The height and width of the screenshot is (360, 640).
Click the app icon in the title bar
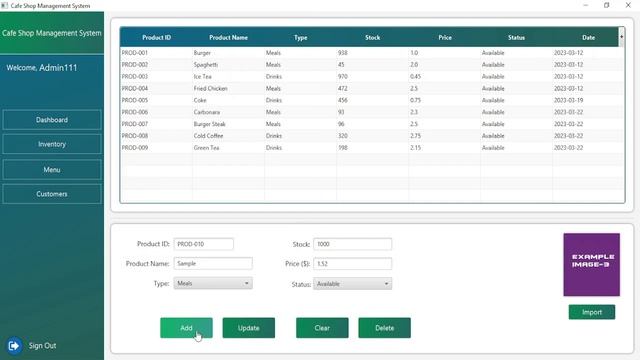[x=4, y=5]
